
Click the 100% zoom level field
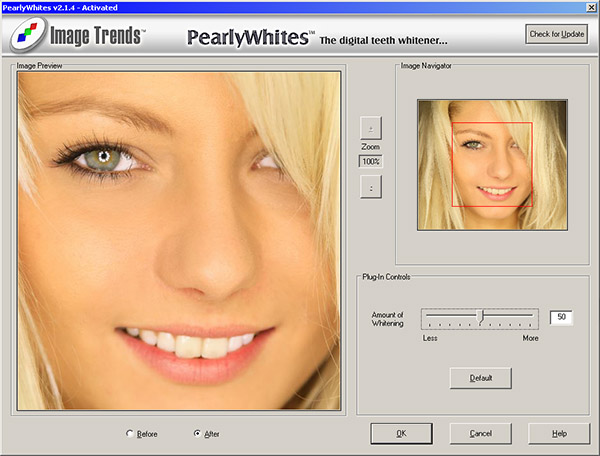coord(371,161)
